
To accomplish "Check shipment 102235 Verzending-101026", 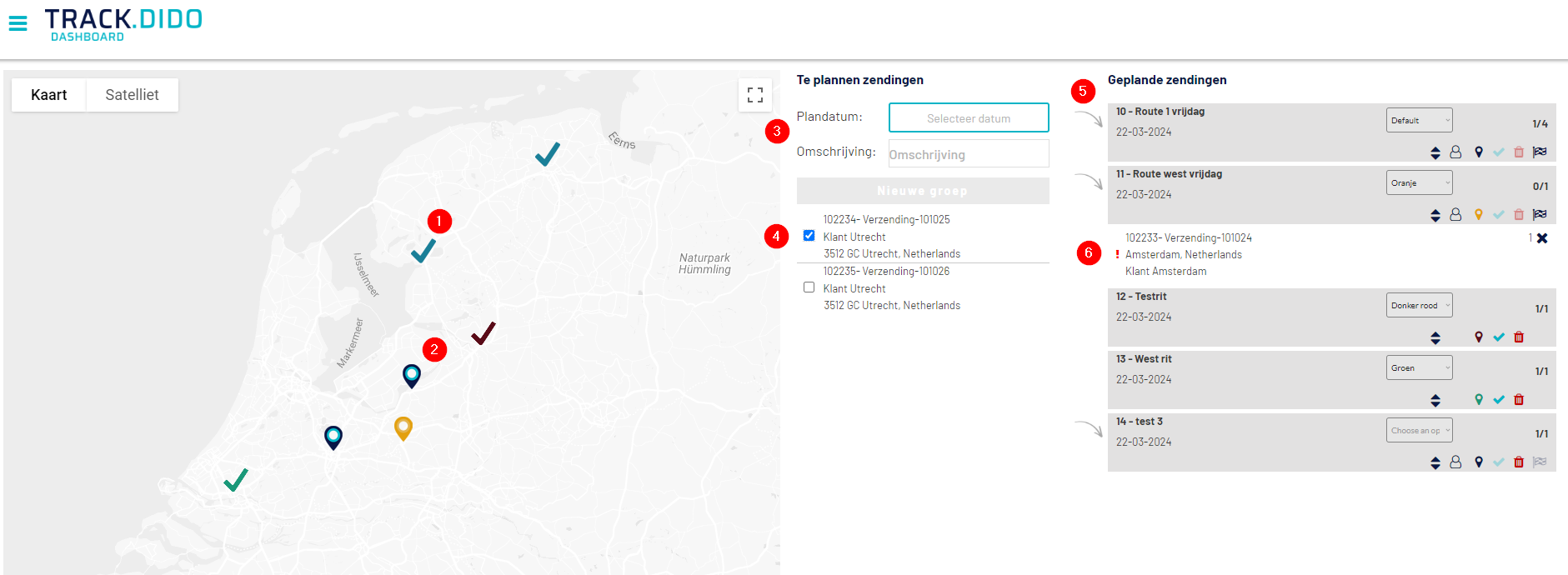I will (809, 287).
